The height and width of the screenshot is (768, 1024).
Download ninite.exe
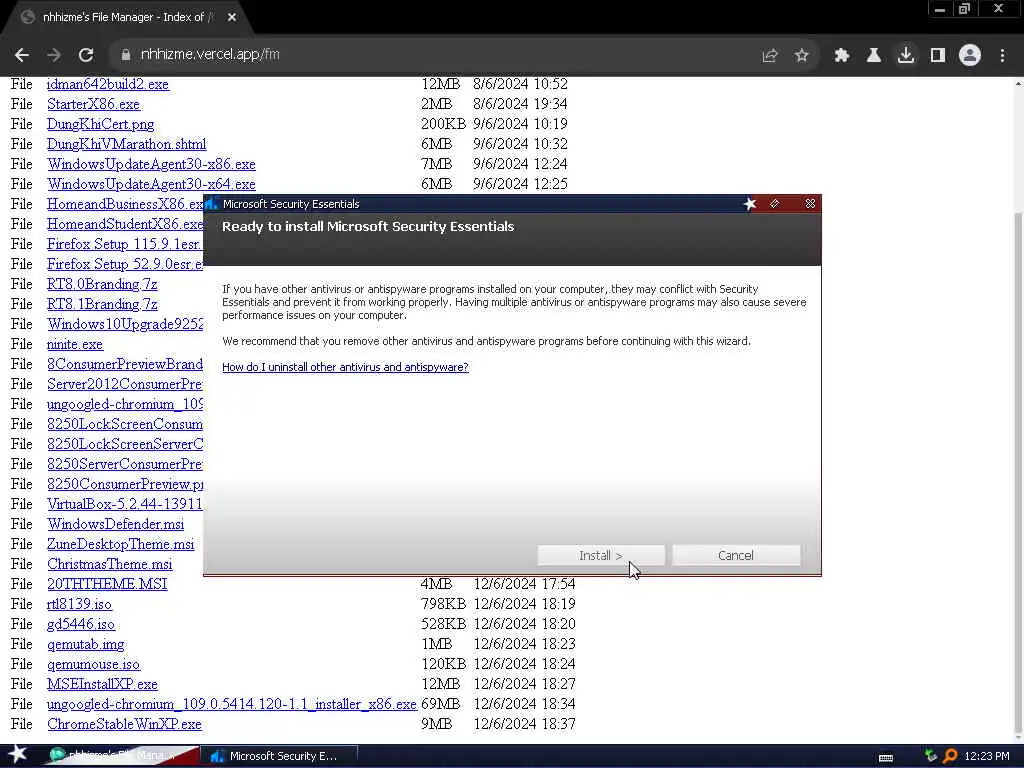point(74,344)
